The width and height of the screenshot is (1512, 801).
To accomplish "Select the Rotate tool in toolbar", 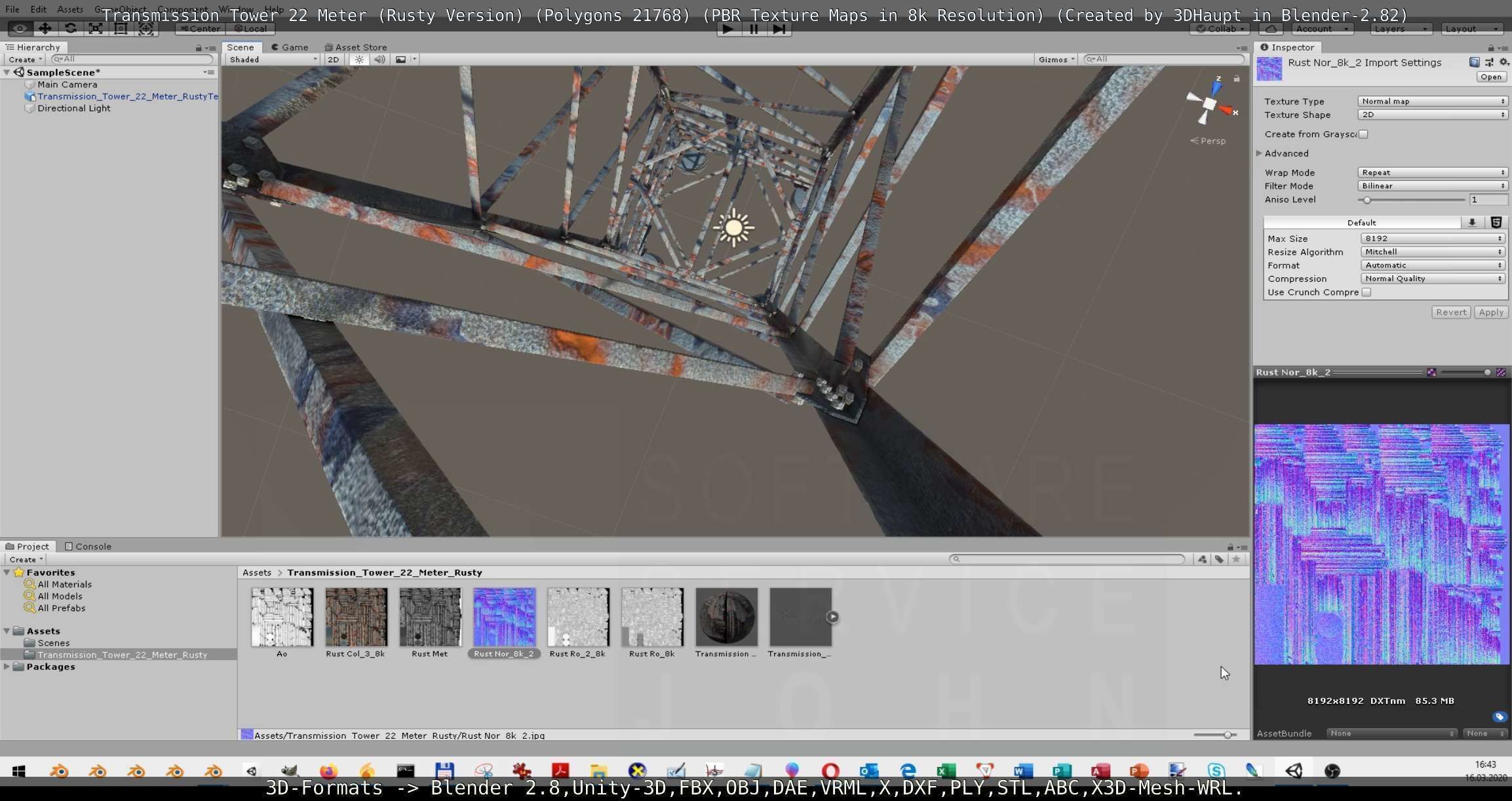I will coord(71,29).
